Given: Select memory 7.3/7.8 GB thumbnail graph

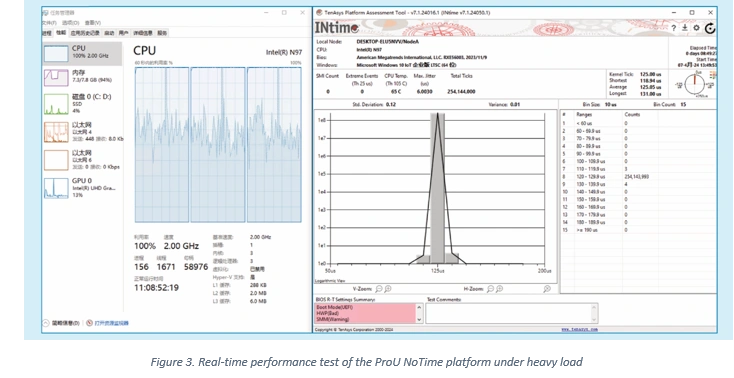Looking at the screenshot, I should pos(56,78).
